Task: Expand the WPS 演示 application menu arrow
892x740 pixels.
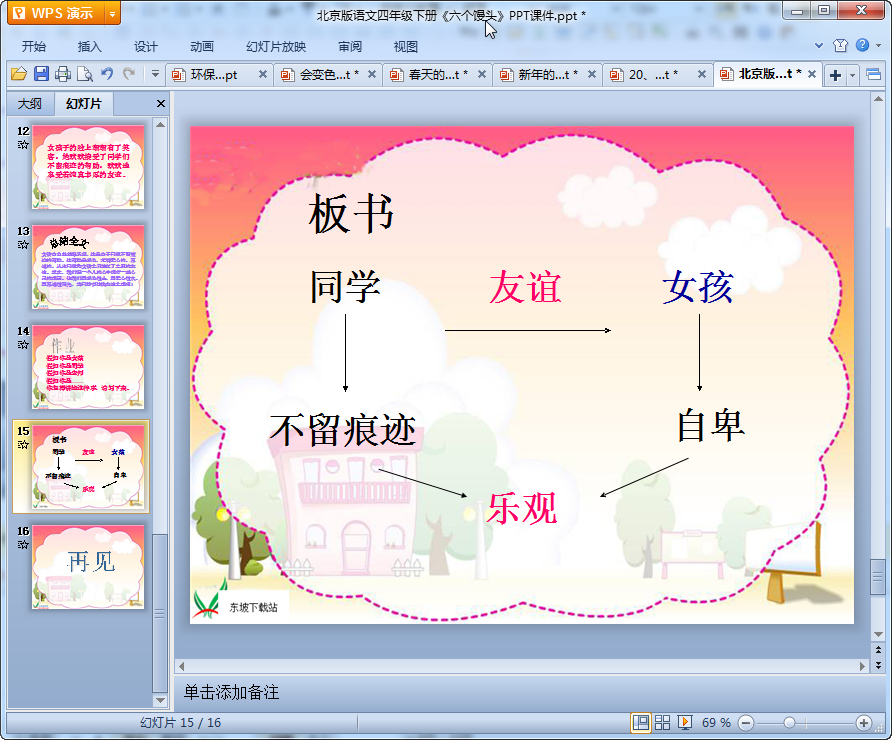Action: tap(111, 13)
